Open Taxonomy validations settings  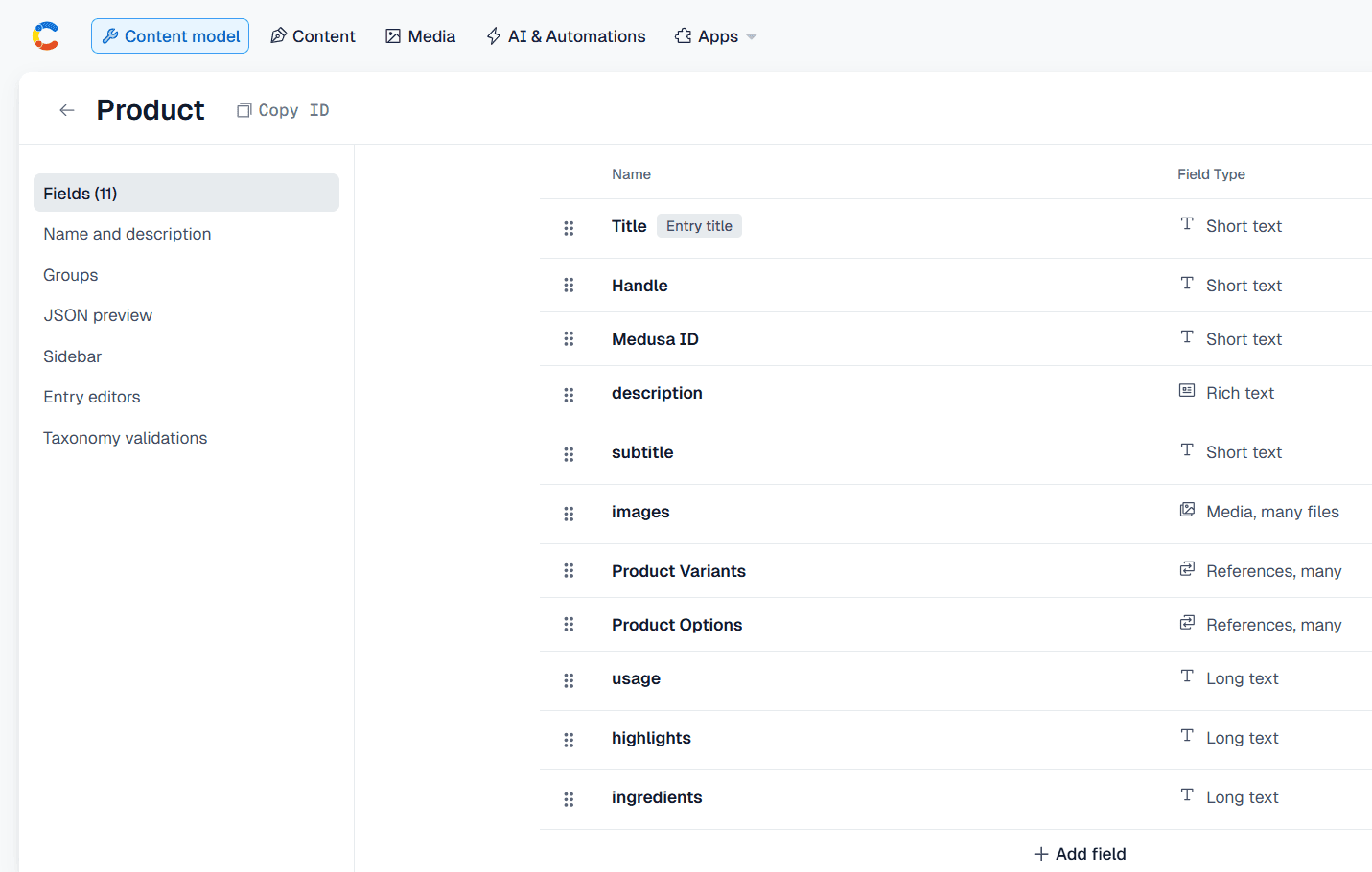125,438
